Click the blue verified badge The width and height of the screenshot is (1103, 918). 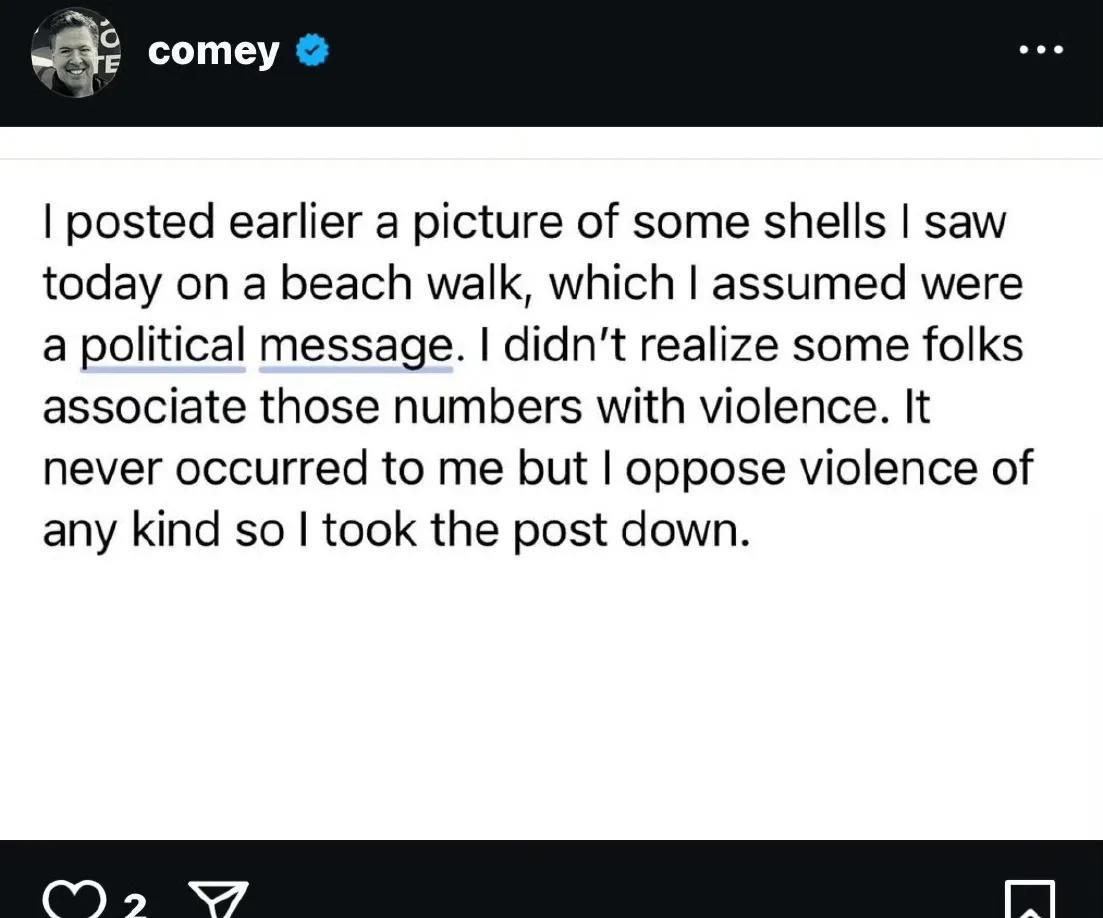[x=312, y=51]
